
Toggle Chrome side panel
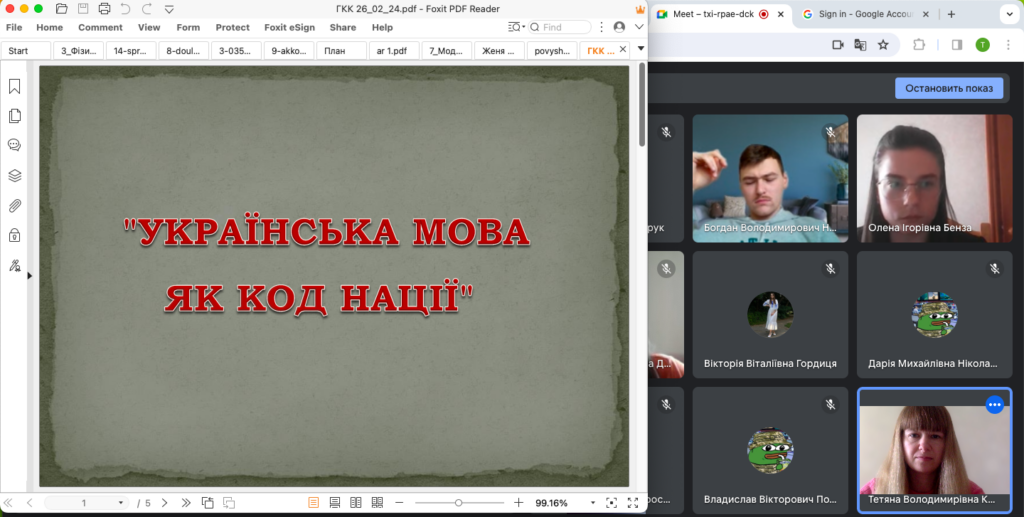click(957, 44)
